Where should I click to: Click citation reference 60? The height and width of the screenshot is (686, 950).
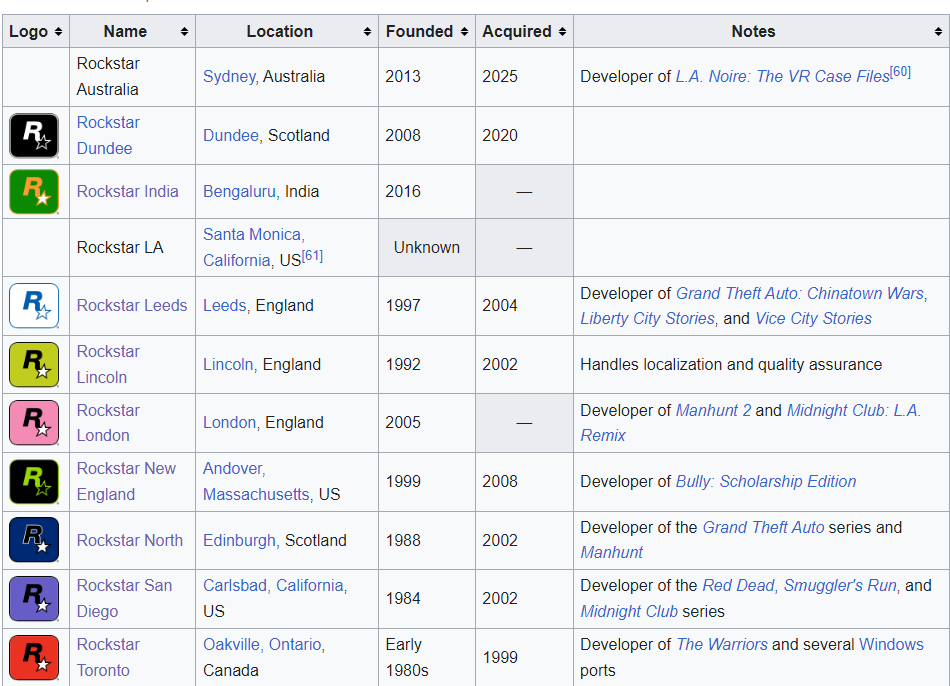(x=900, y=71)
